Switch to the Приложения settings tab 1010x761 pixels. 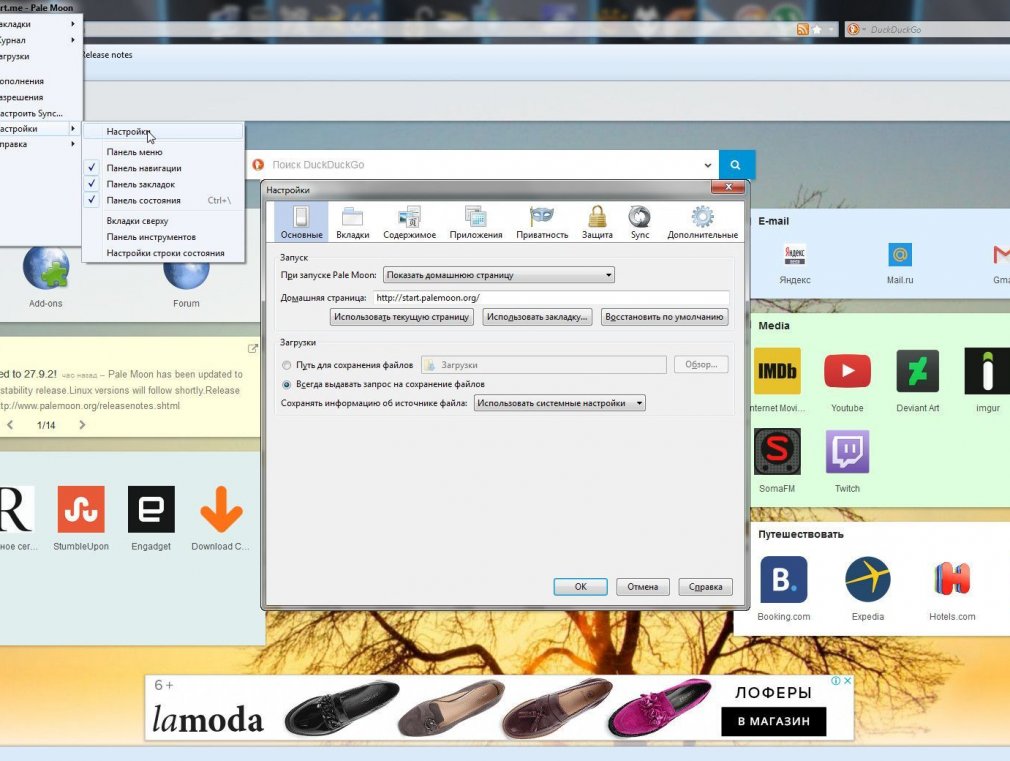[476, 222]
